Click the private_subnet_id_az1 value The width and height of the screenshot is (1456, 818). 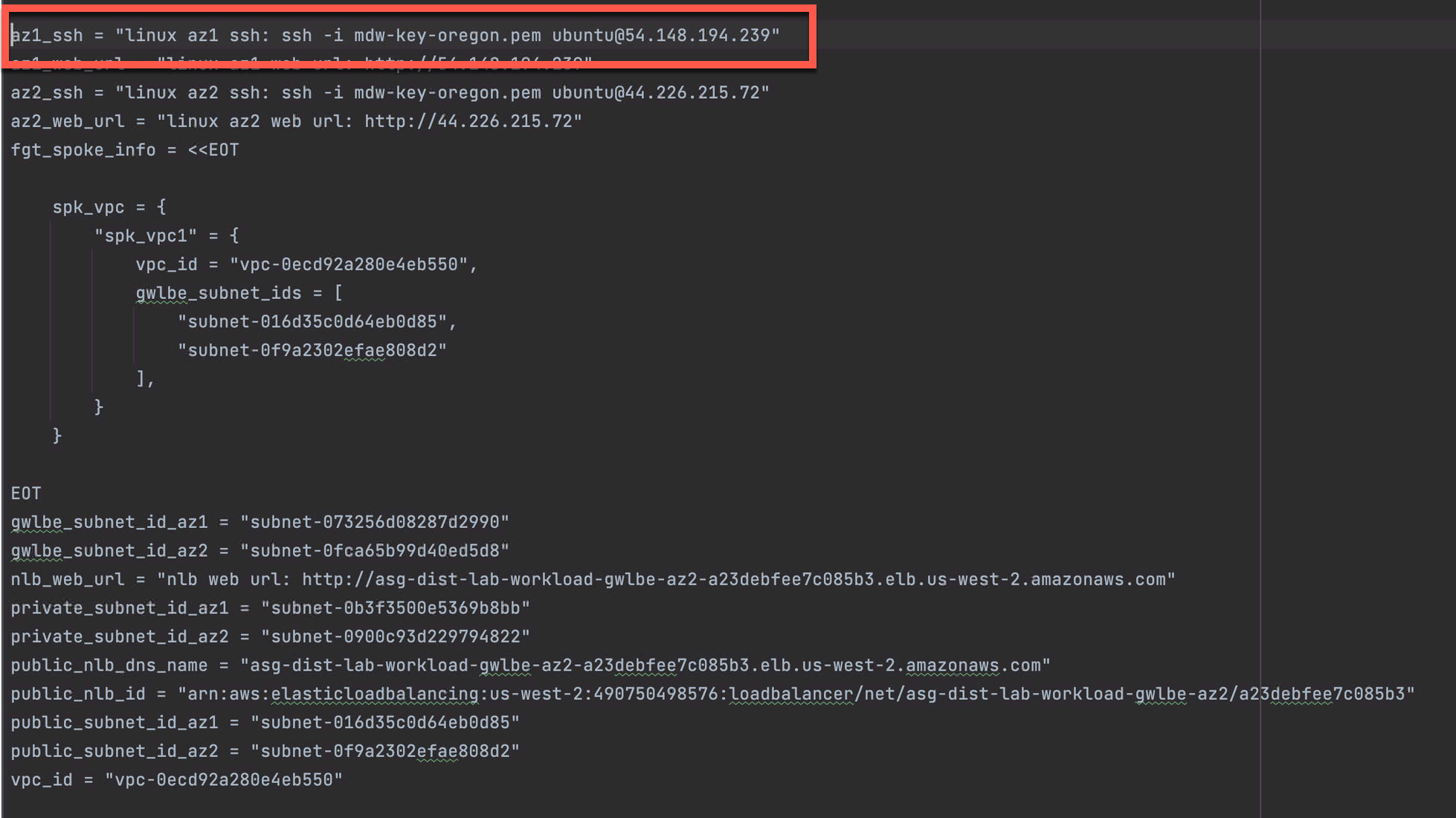click(396, 608)
